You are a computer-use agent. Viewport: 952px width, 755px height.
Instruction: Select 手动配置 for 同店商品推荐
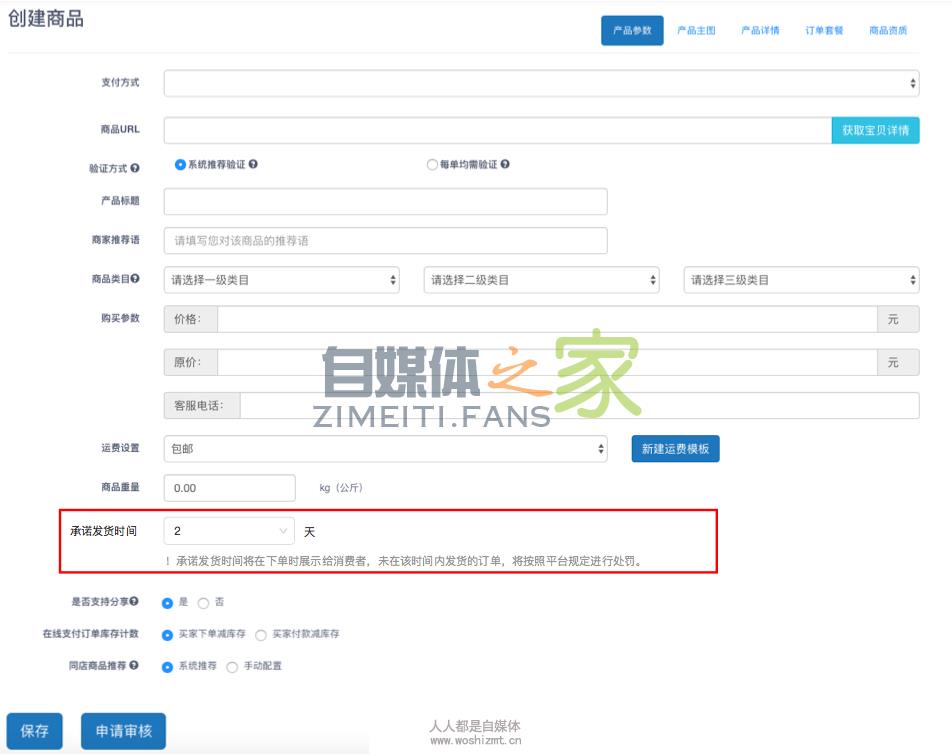tap(232, 667)
